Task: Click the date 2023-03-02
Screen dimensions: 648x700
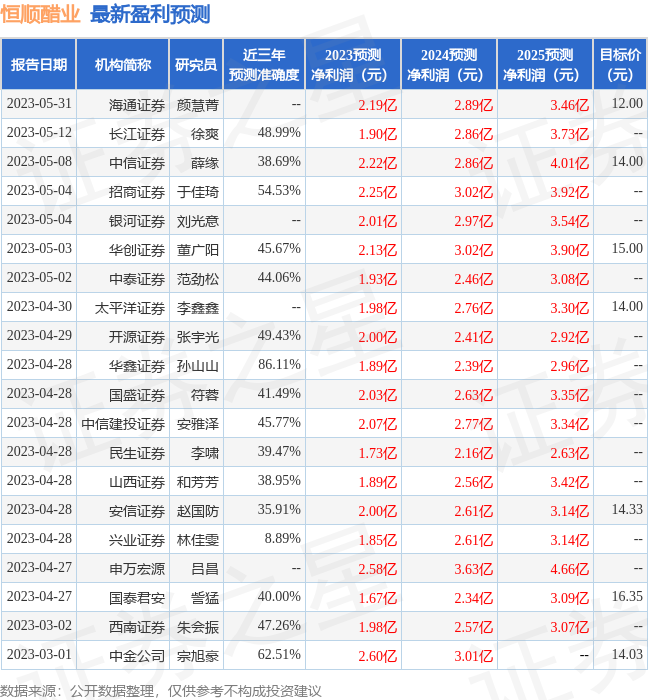Action: (39, 626)
